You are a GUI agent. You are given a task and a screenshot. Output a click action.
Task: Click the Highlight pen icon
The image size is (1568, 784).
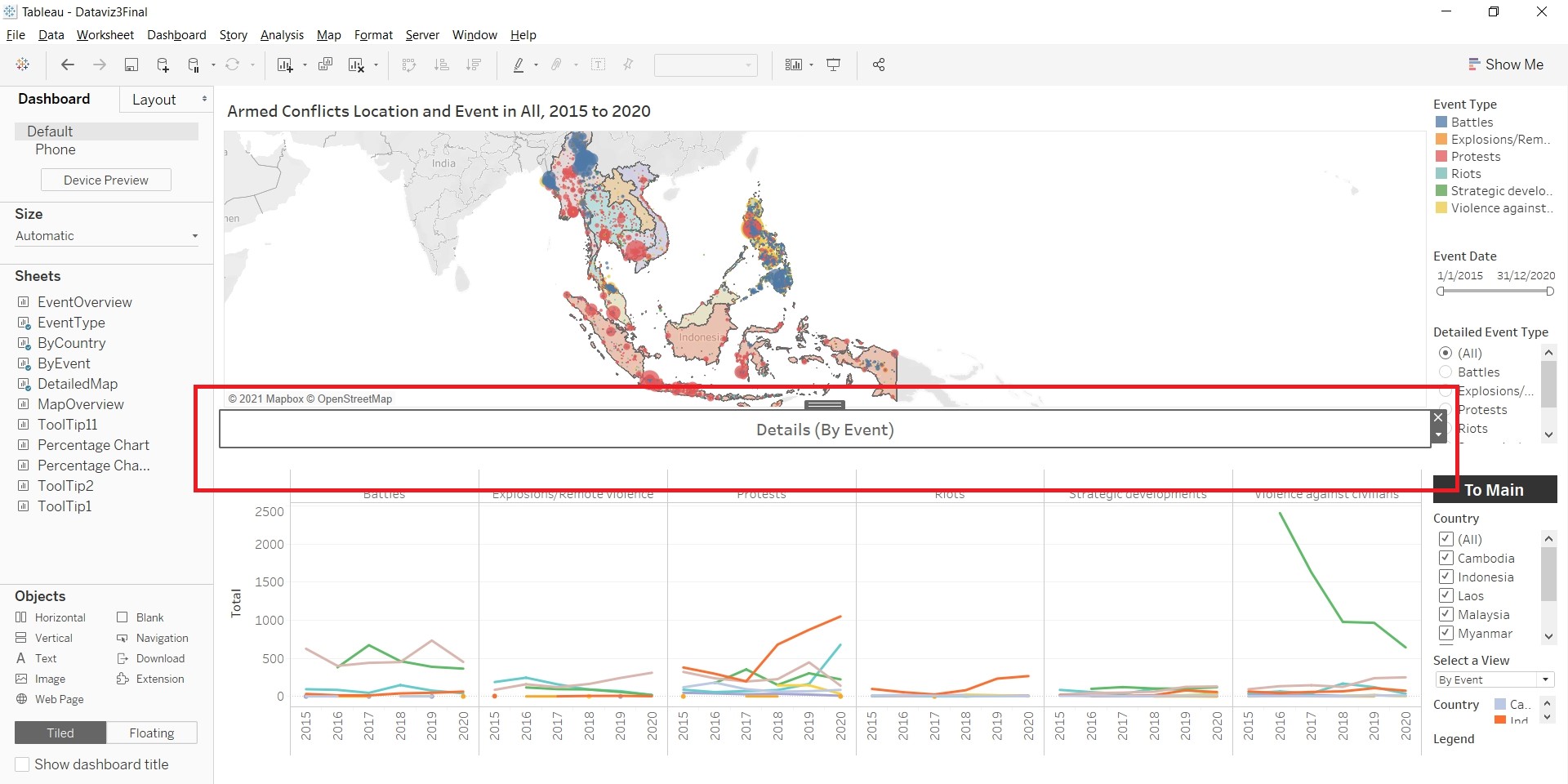[518, 65]
